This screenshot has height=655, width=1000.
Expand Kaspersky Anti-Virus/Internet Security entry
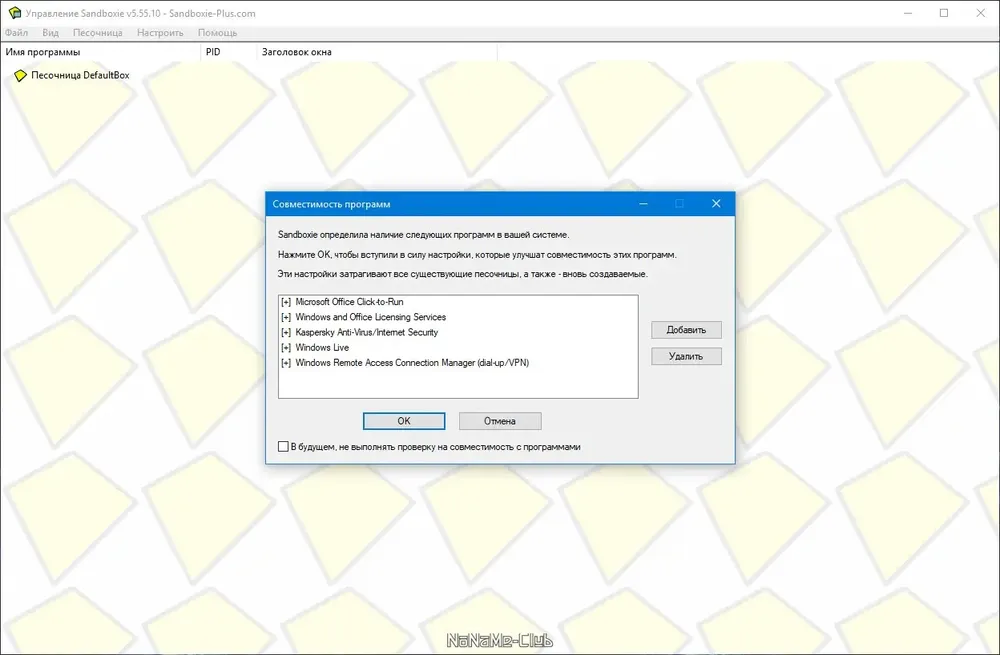click(x=286, y=332)
